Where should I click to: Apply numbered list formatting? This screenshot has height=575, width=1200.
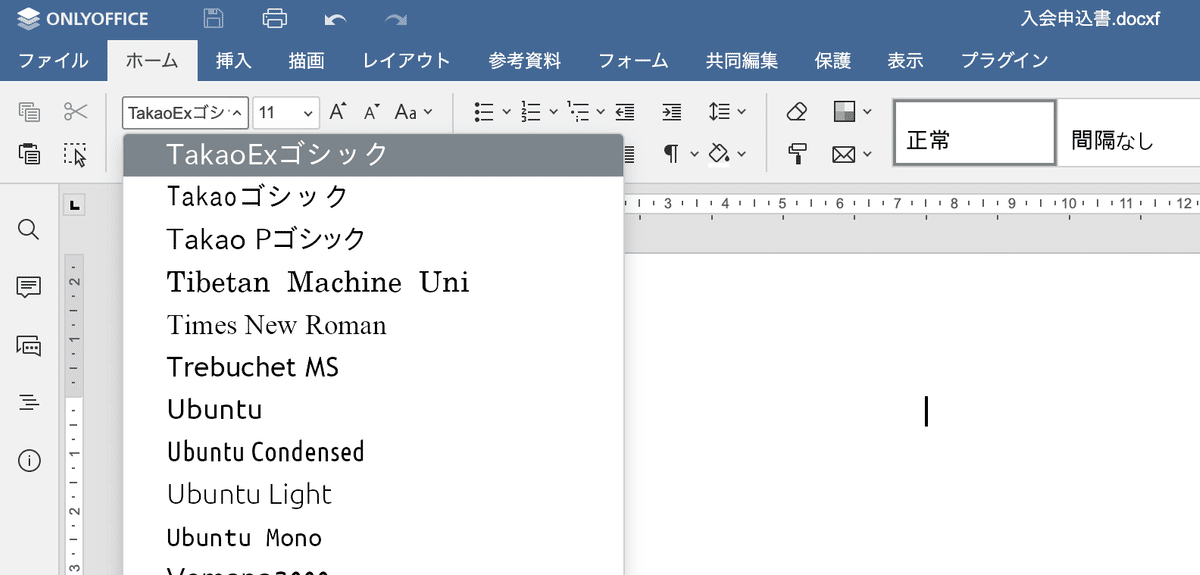pyautogui.click(x=531, y=112)
